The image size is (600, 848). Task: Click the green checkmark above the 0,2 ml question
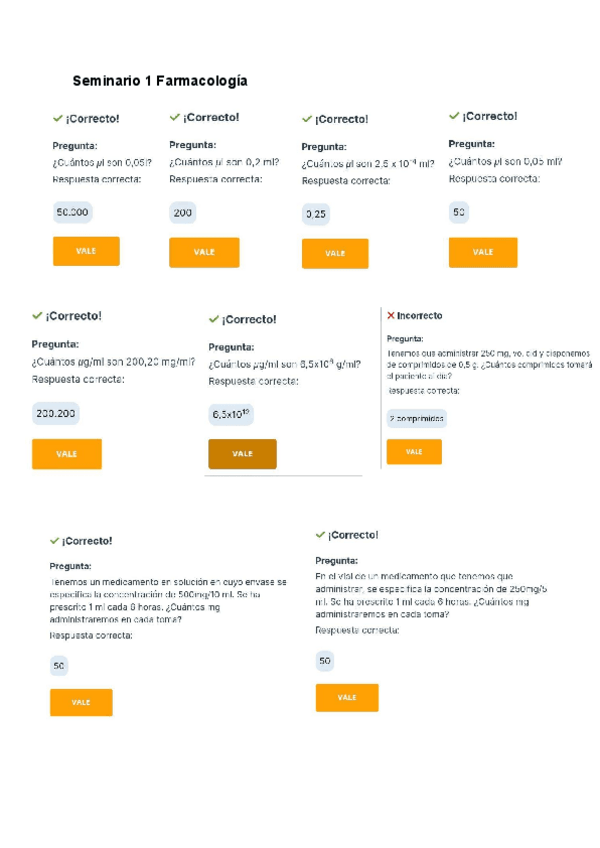coord(174,117)
